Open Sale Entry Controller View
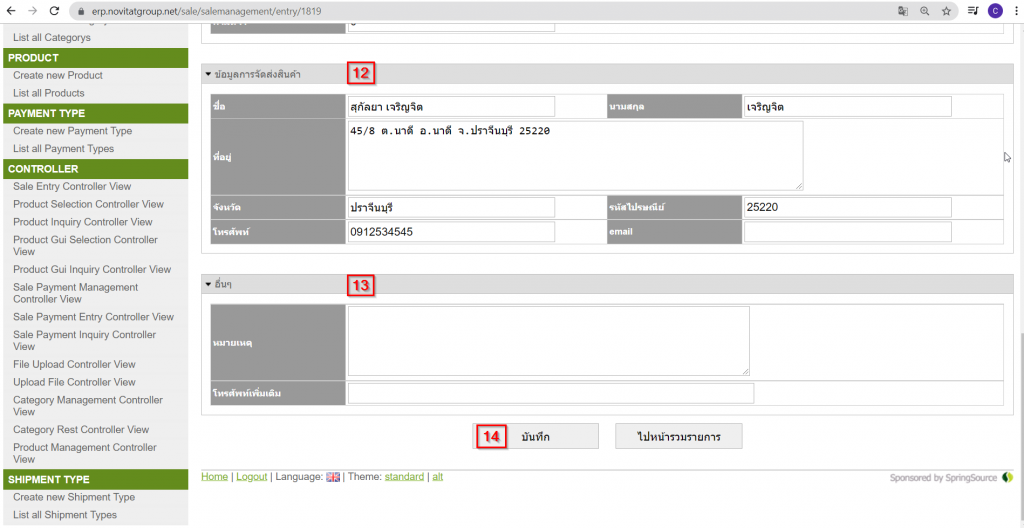Viewport: 1024px width, 528px height. 72,186
